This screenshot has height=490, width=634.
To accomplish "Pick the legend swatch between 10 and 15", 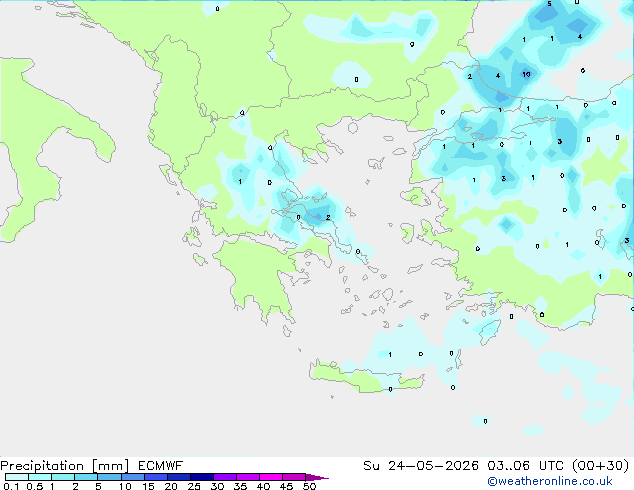I will pyautogui.click(x=133, y=477).
